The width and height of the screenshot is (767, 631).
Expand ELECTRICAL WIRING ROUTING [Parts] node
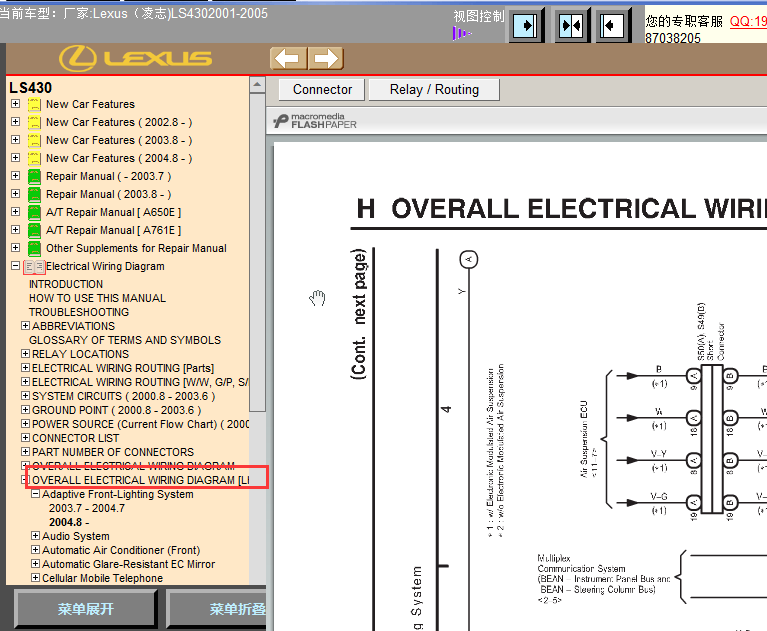[25, 367]
